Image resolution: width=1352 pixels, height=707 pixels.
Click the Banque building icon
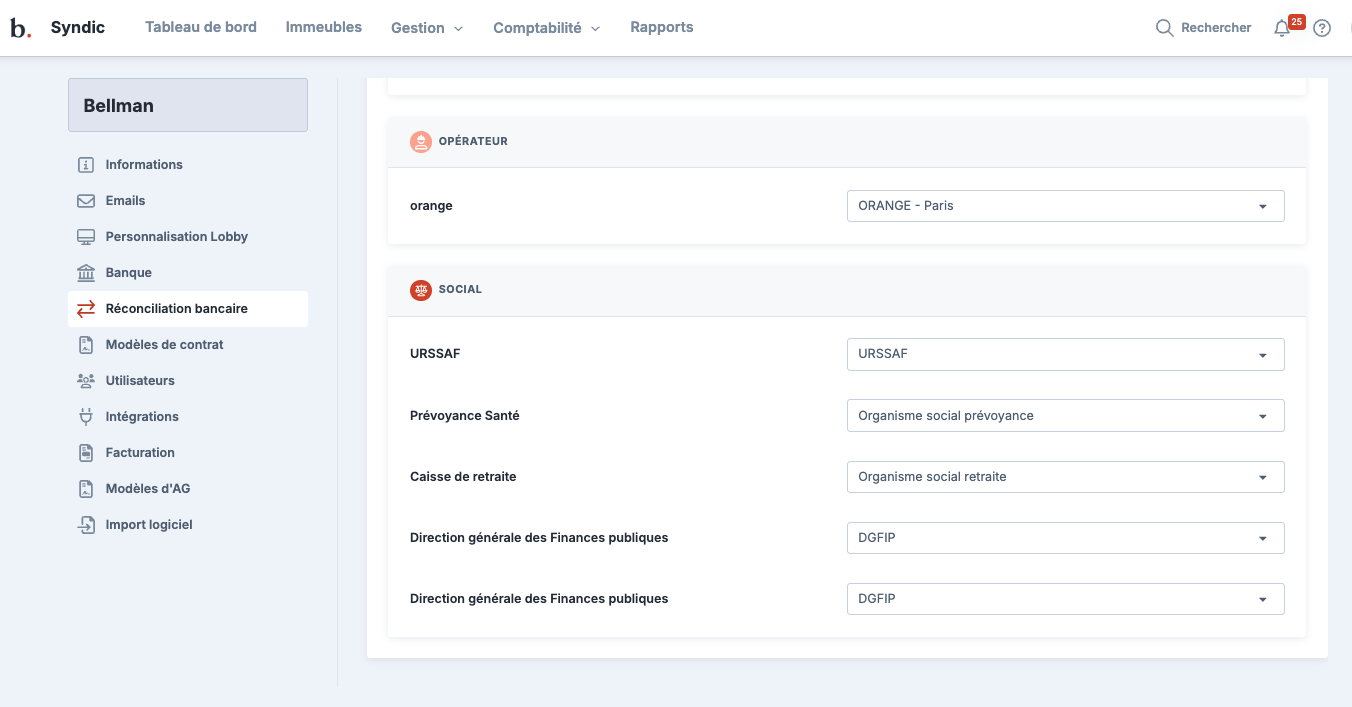click(86, 273)
